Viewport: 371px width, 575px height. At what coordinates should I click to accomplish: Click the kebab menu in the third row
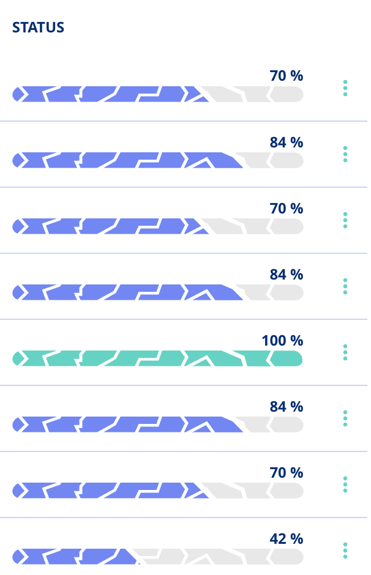tap(345, 220)
